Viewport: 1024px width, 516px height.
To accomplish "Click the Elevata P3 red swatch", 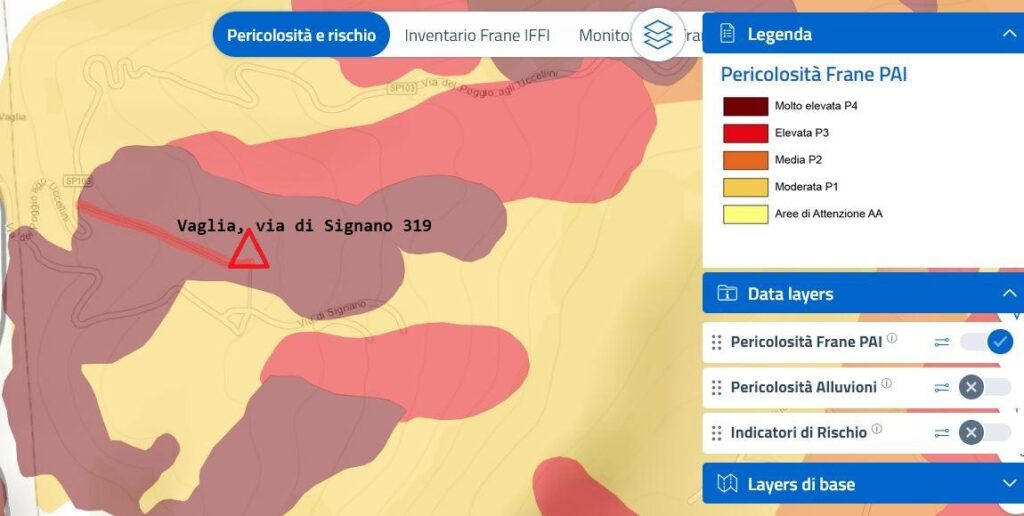I will click(x=745, y=133).
